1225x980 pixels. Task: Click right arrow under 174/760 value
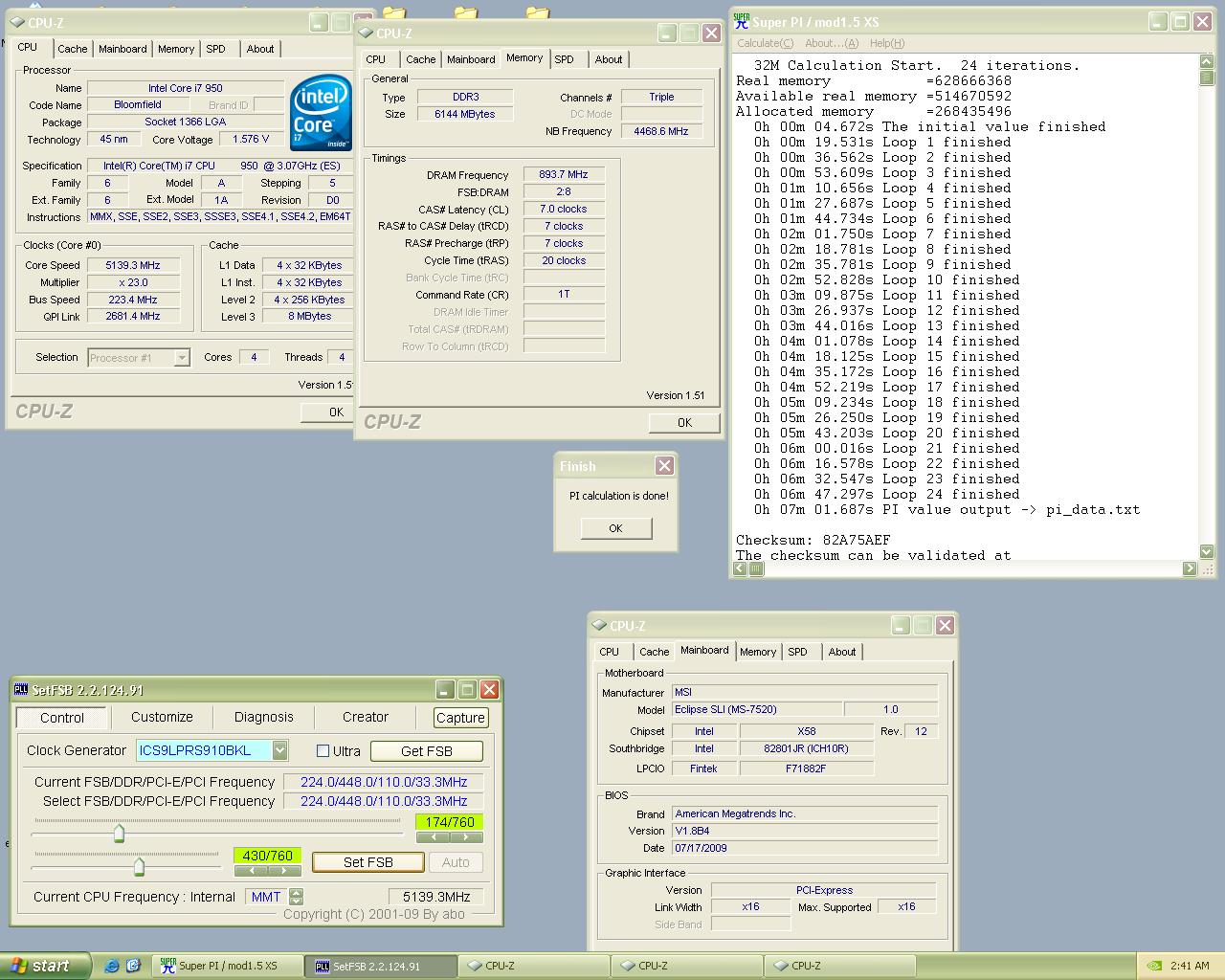466,837
